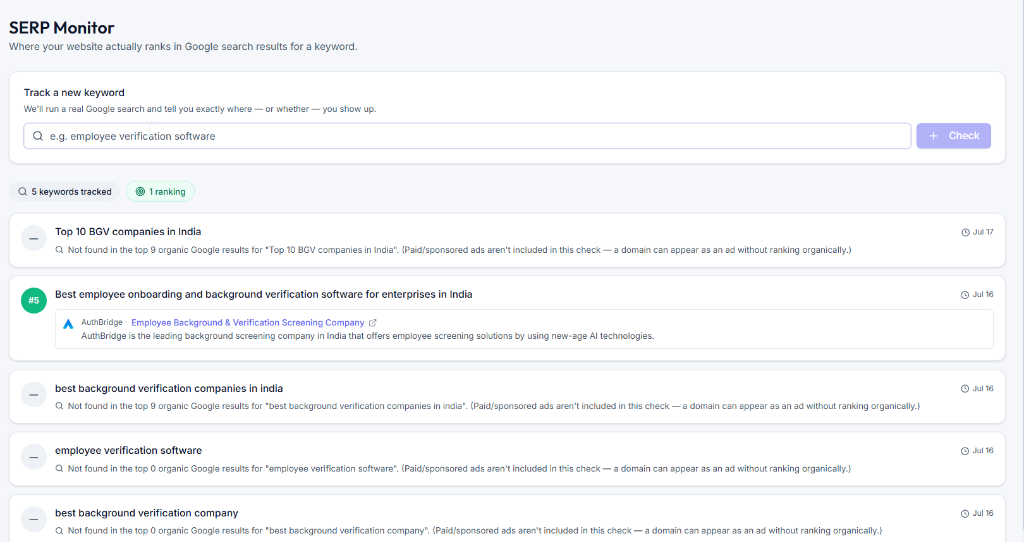Click magnifier icon in 'employee verification software' not-found message
Screen dimensions: 1024x542
point(59,468)
